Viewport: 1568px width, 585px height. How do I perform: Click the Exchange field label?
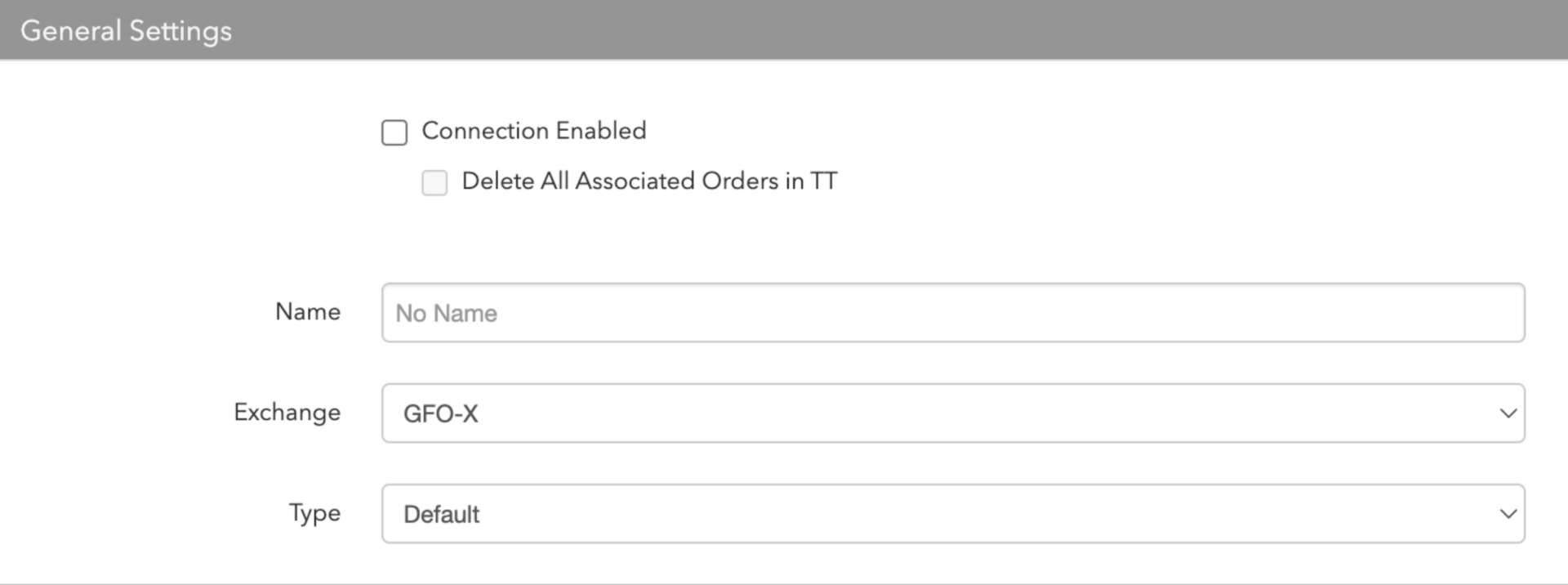click(x=287, y=413)
